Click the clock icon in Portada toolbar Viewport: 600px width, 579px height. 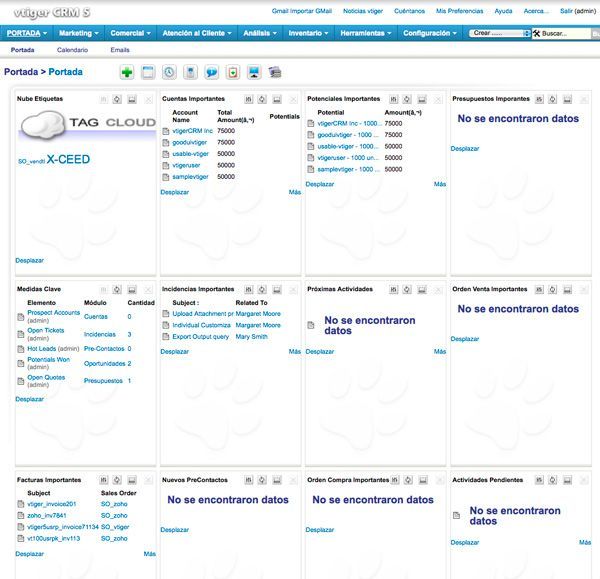[169, 72]
